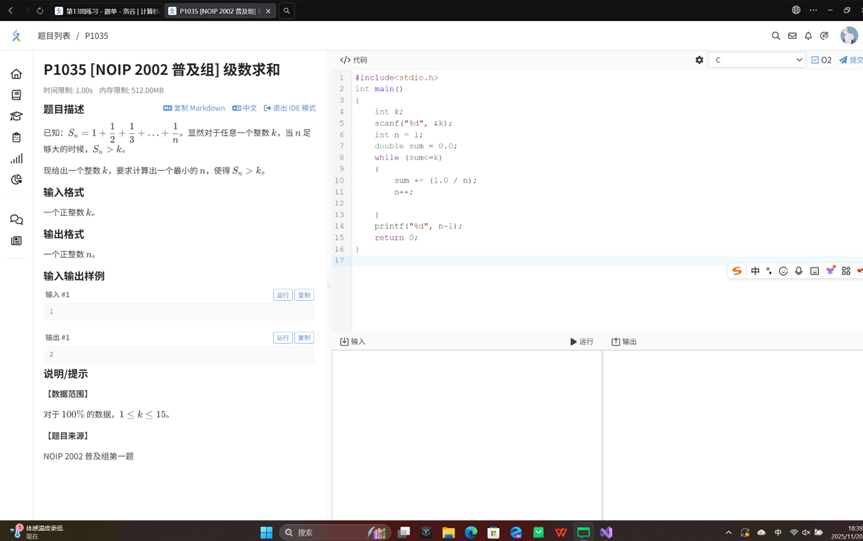
Task: Toggle Sogou 中 Chinese/English mode
Action: pyautogui.click(x=755, y=271)
